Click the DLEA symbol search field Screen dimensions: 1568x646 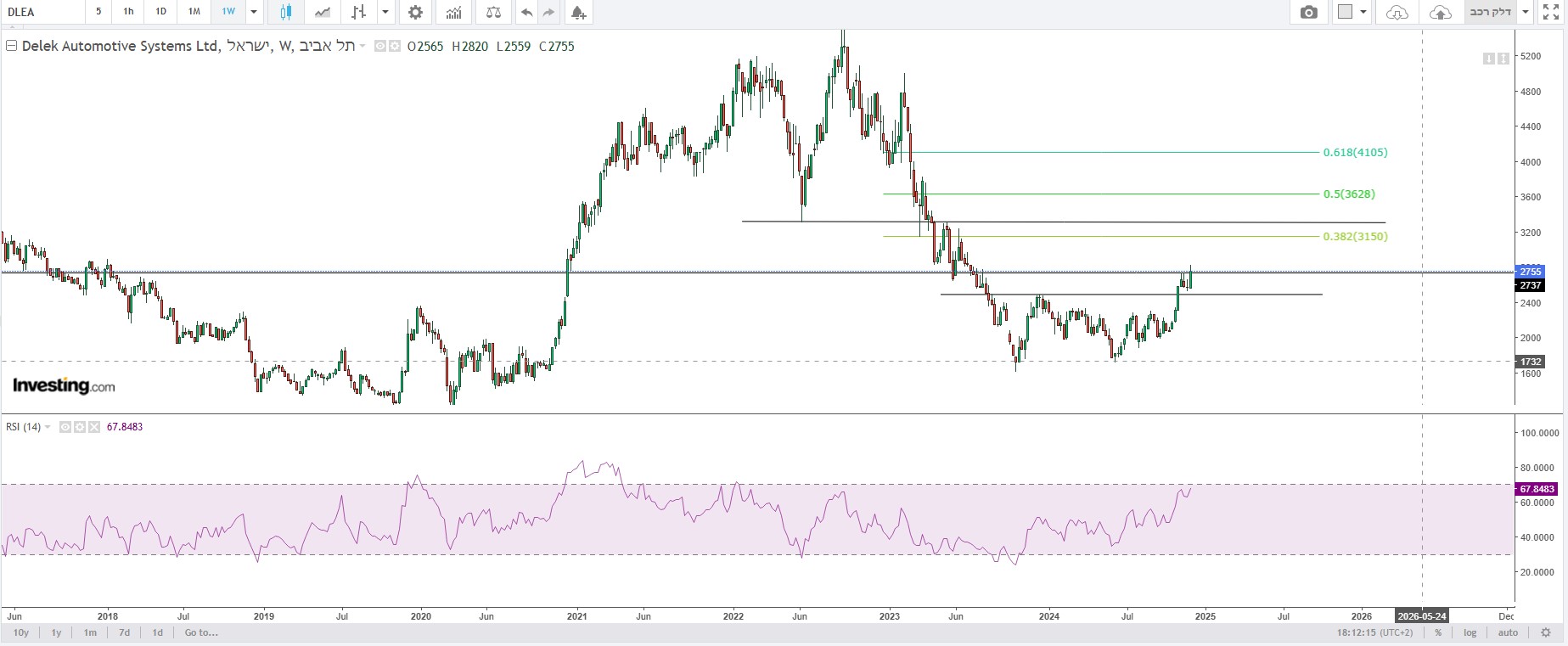[42, 12]
